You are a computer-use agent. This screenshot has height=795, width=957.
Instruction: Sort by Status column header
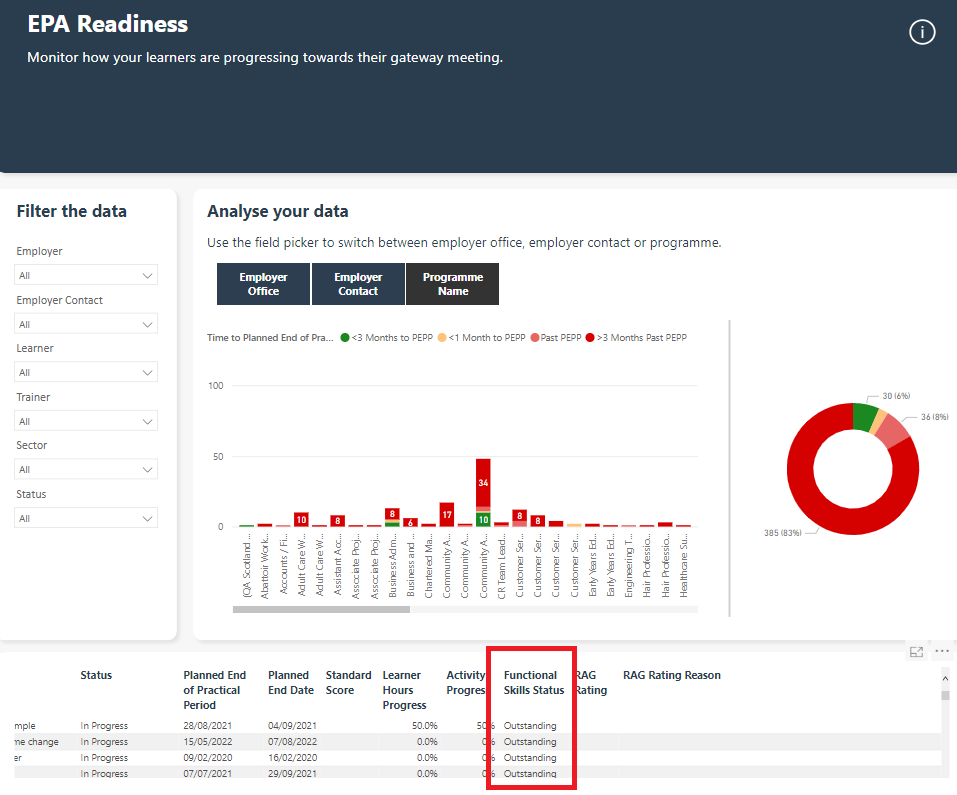click(96, 675)
